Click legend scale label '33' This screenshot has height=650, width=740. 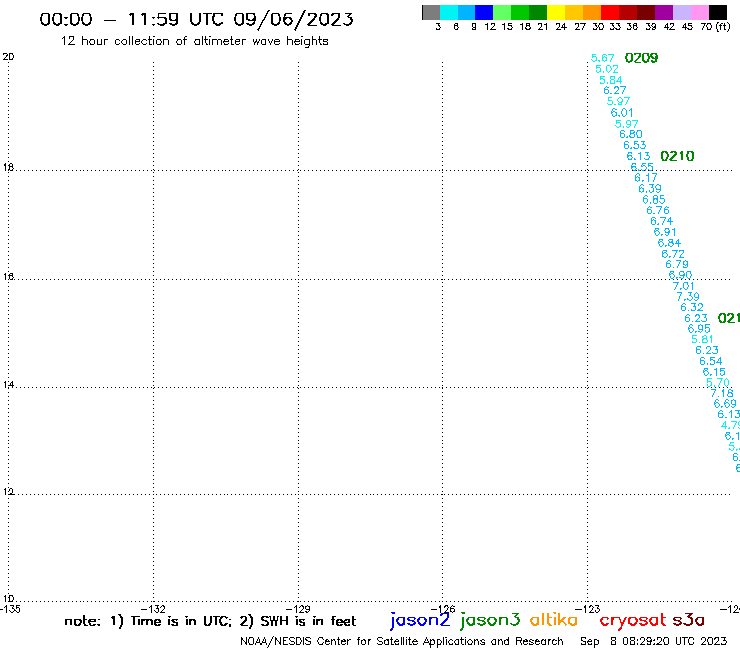(x=614, y=26)
